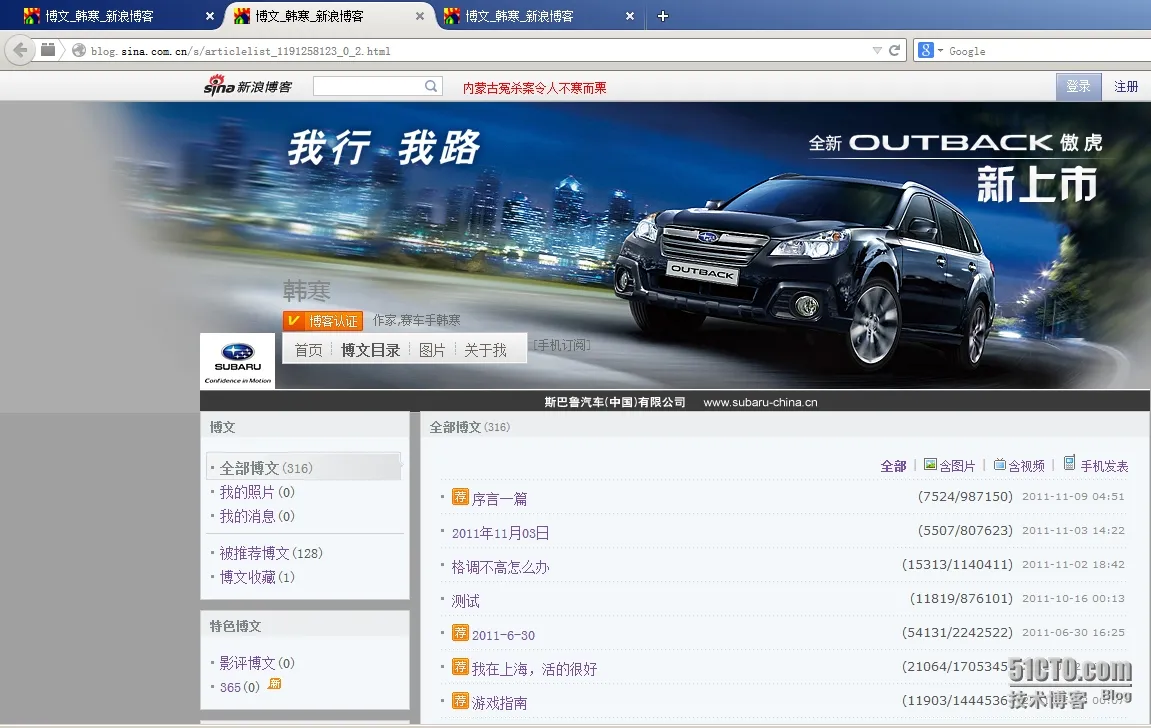Open the post 我在上海，活的很好

click(x=534, y=669)
